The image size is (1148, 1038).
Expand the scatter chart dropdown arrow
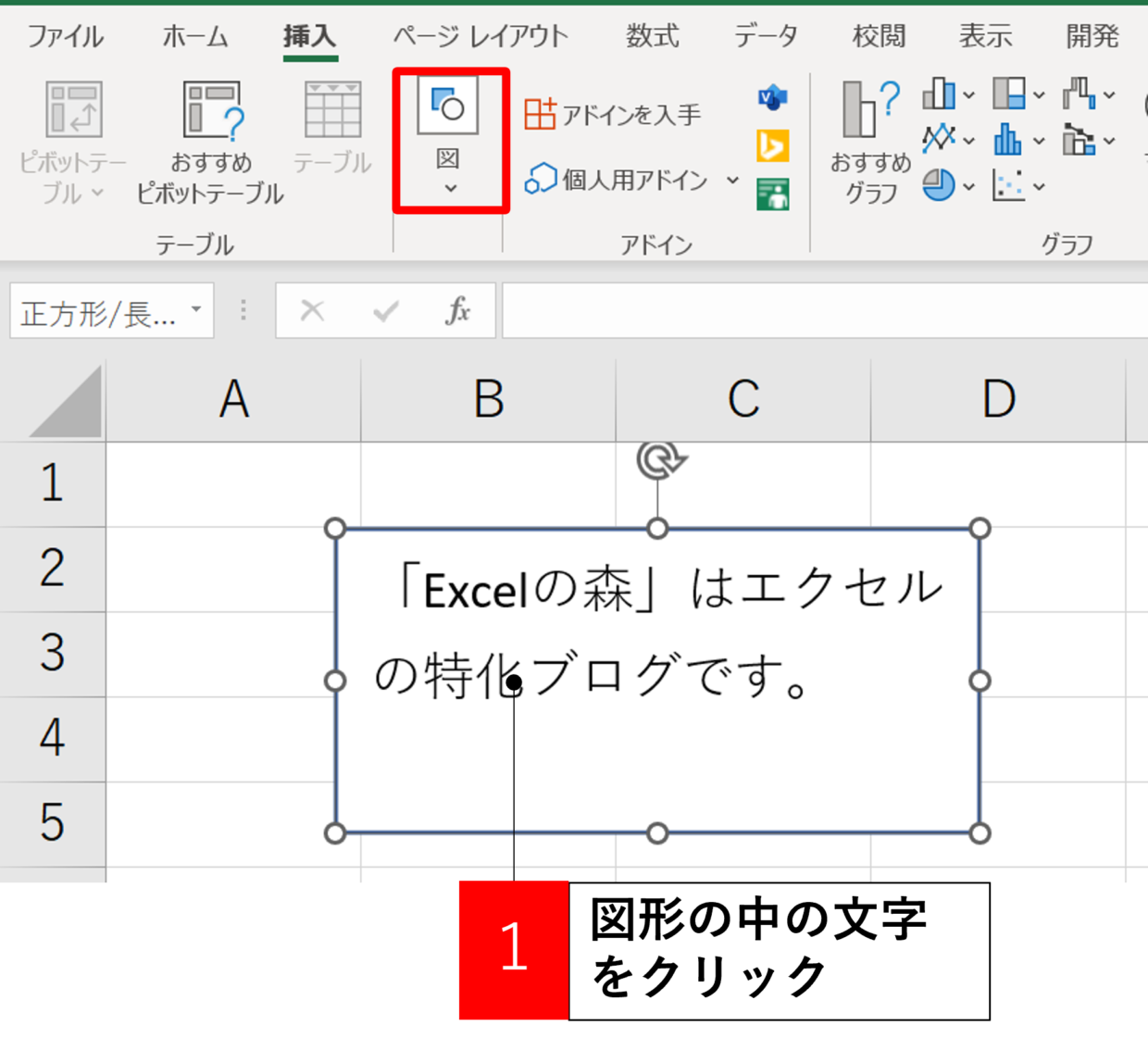pos(1039,187)
